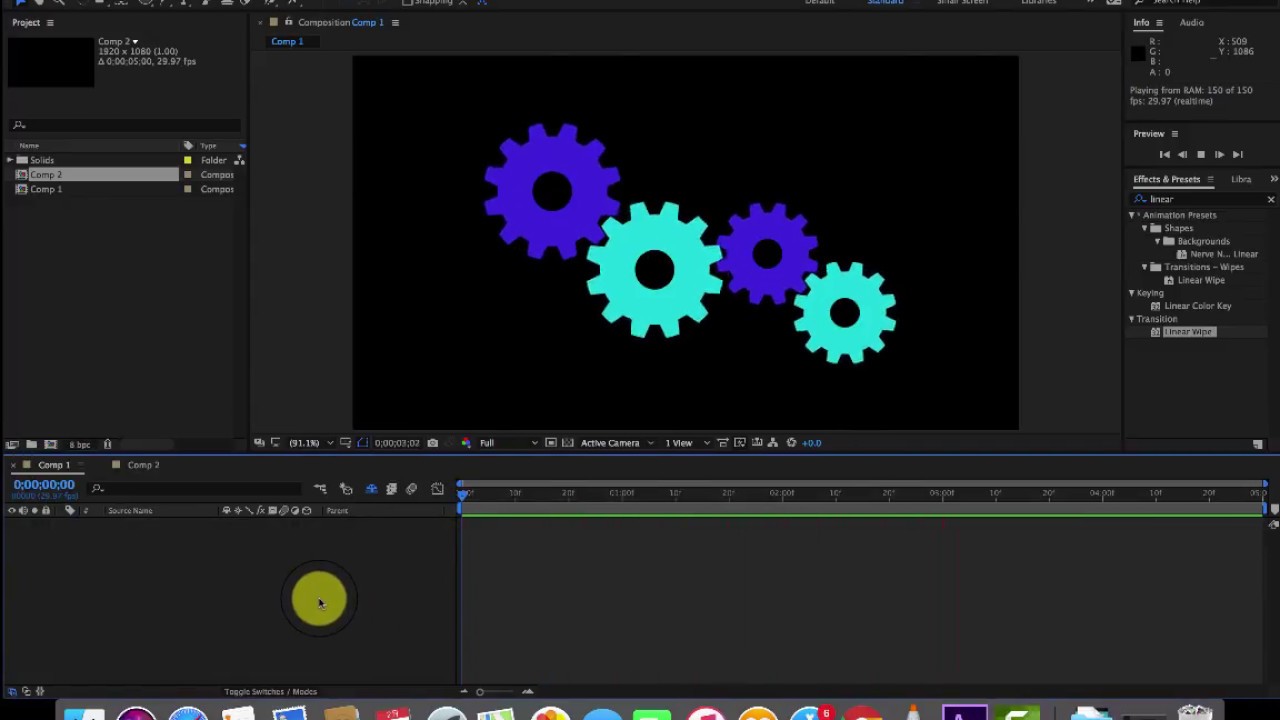Switch to the Comp 2 timeline tab

pos(143,465)
